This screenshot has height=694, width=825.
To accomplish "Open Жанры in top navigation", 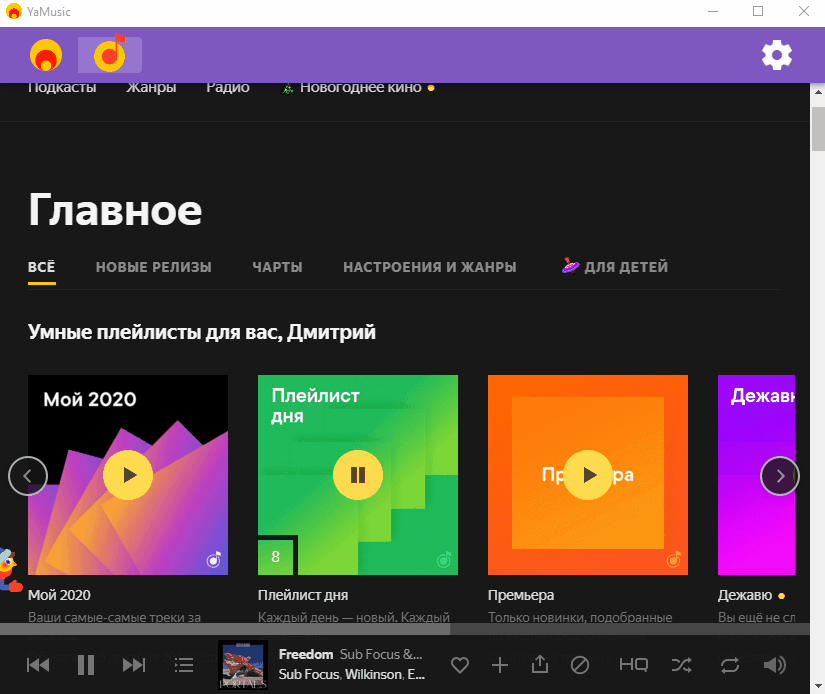I will pyautogui.click(x=151, y=87).
